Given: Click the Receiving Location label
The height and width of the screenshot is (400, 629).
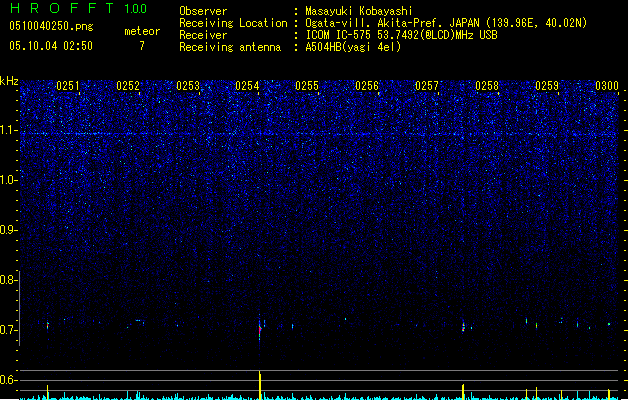Looking at the screenshot, I should 233,23.
